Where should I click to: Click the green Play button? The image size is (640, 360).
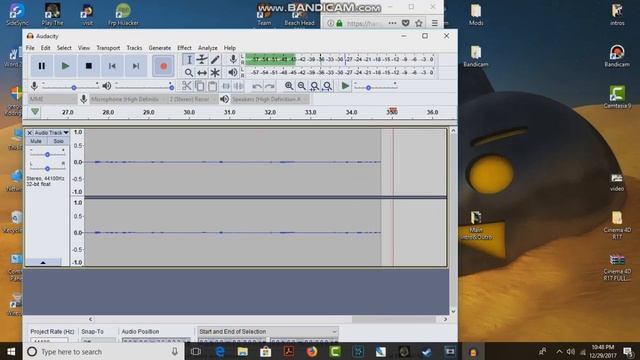pyautogui.click(x=65, y=66)
